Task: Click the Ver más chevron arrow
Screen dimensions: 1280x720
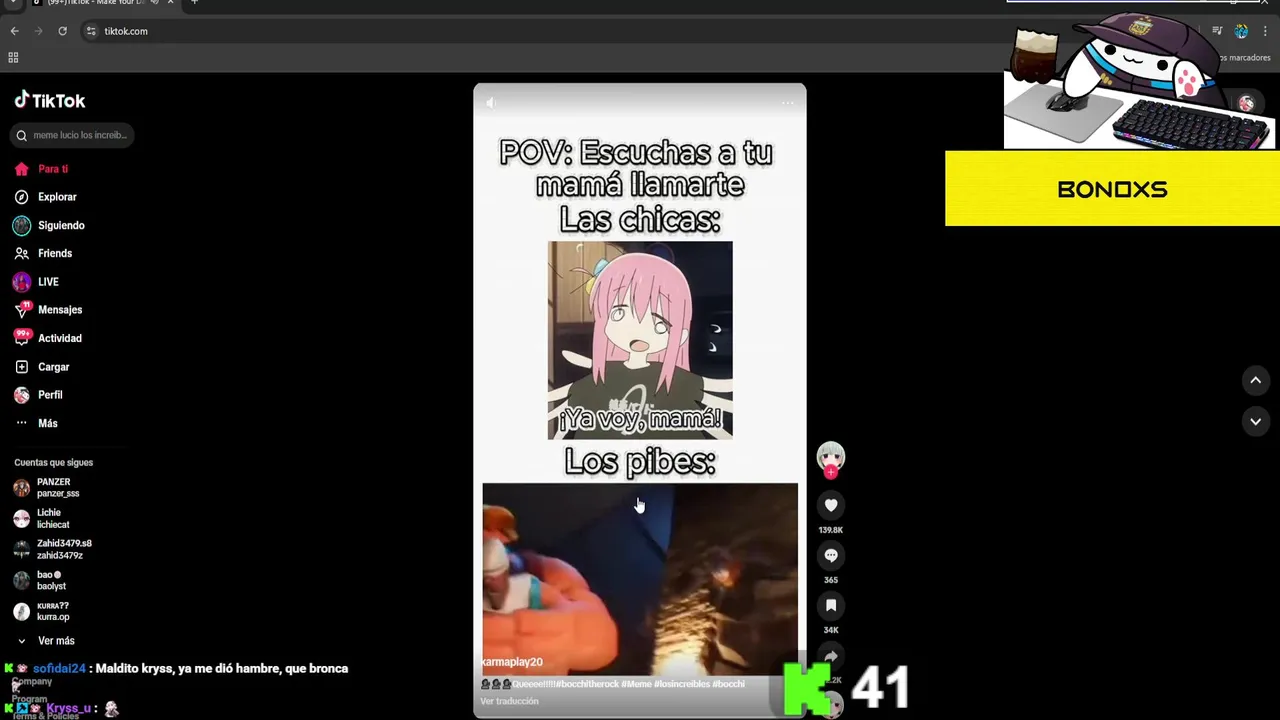Action: point(21,641)
